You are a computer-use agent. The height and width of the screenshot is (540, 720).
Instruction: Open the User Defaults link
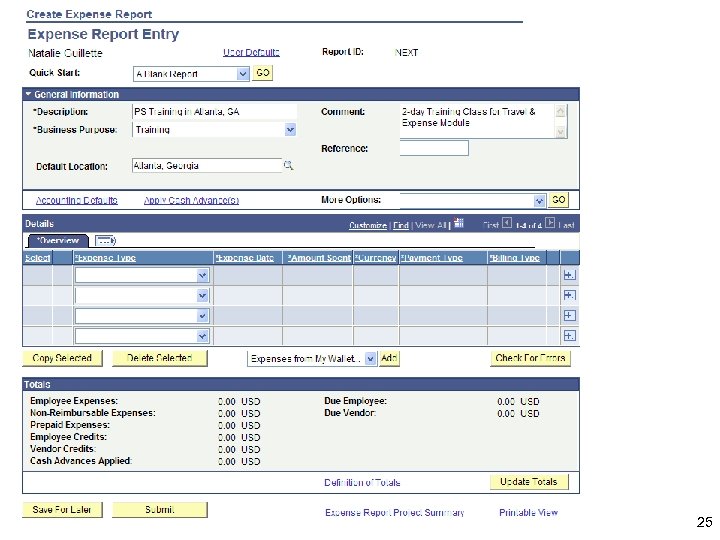251,52
